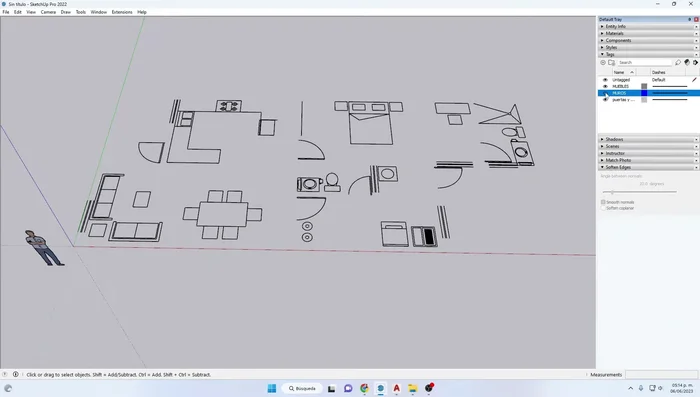The image size is (700, 397).
Task: Hide the Untagged tag with its eye icon
Action: (x=605, y=79)
